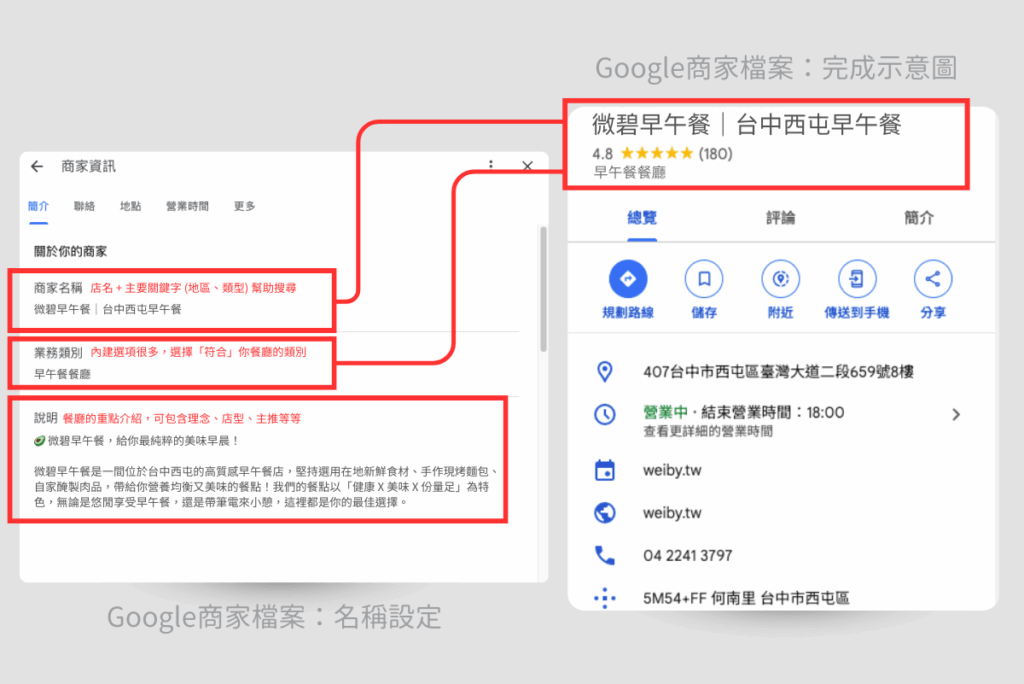Click the back arrow in 商家資訊 panel
The width and height of the screenshot is (1024, 684).
pyautogui.click(x=37, y=167)
